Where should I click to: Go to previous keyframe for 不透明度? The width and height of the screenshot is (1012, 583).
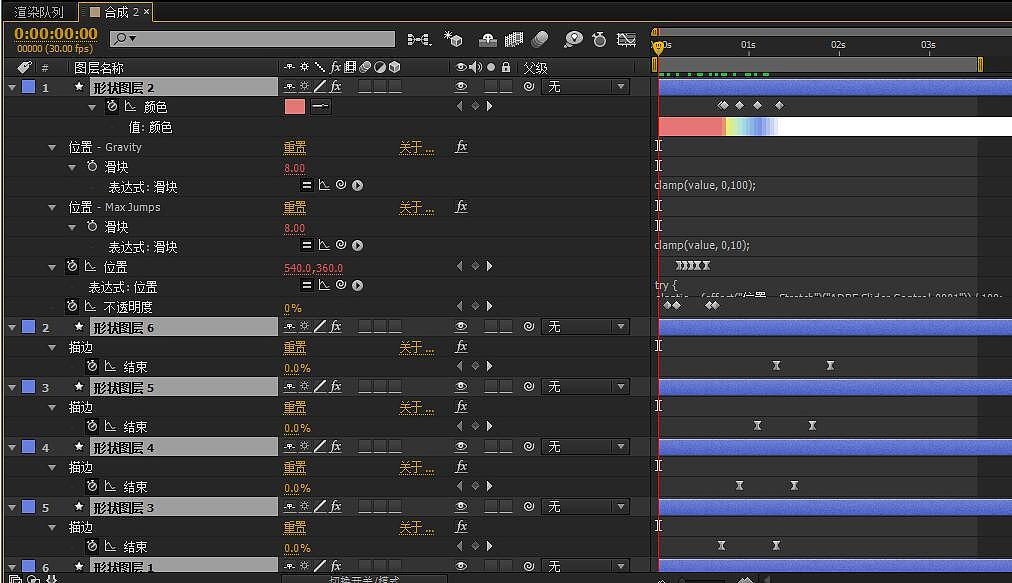click(460, 306)
